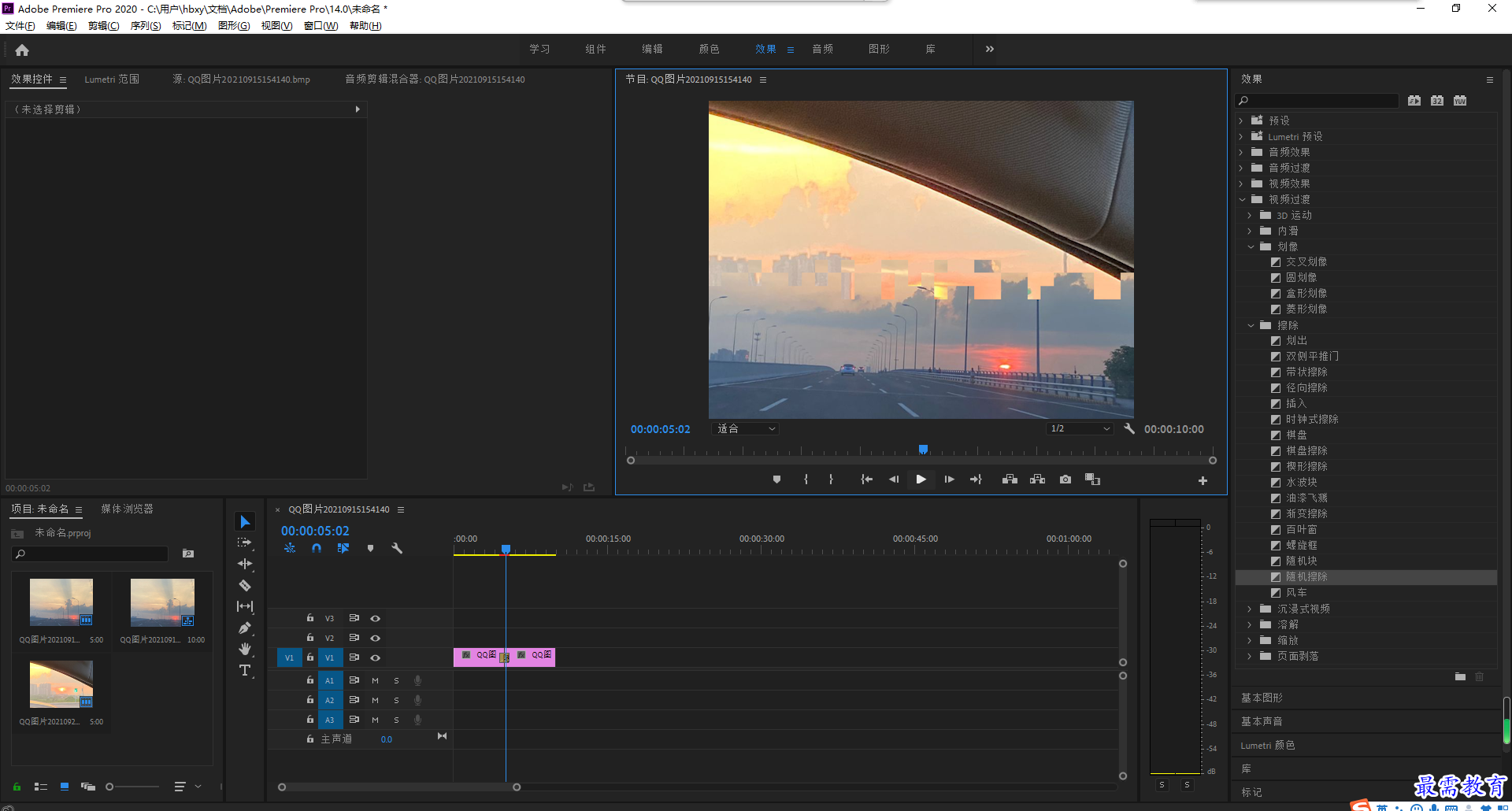1512x811 pixels.
Task: Switch to 音频 workspace
Action: point(823,49)
